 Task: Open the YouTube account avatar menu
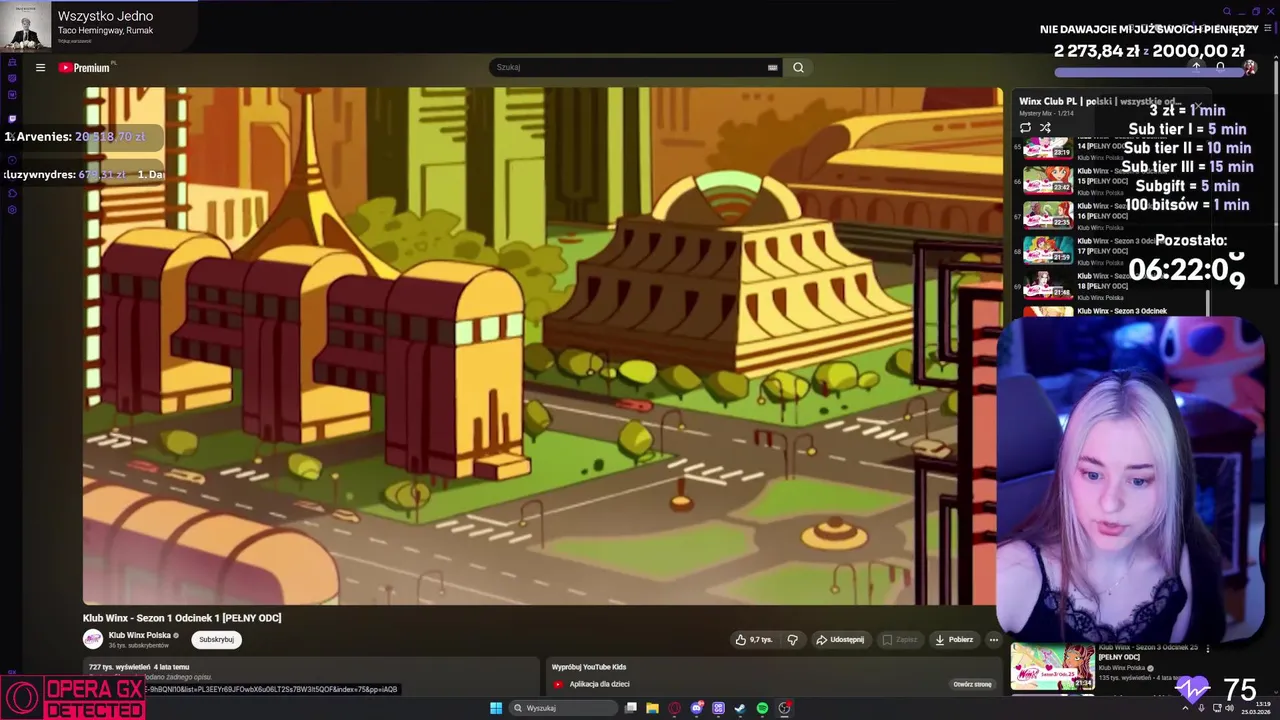coord(1249,67)
